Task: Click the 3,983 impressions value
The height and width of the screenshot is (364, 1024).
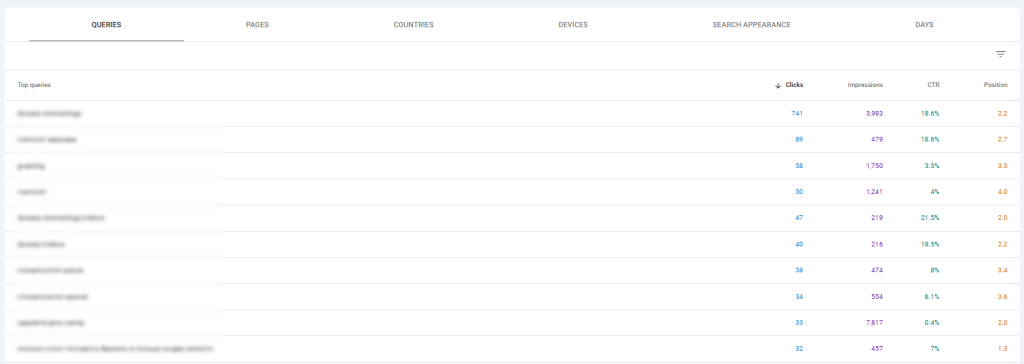Action: (874, 114)
